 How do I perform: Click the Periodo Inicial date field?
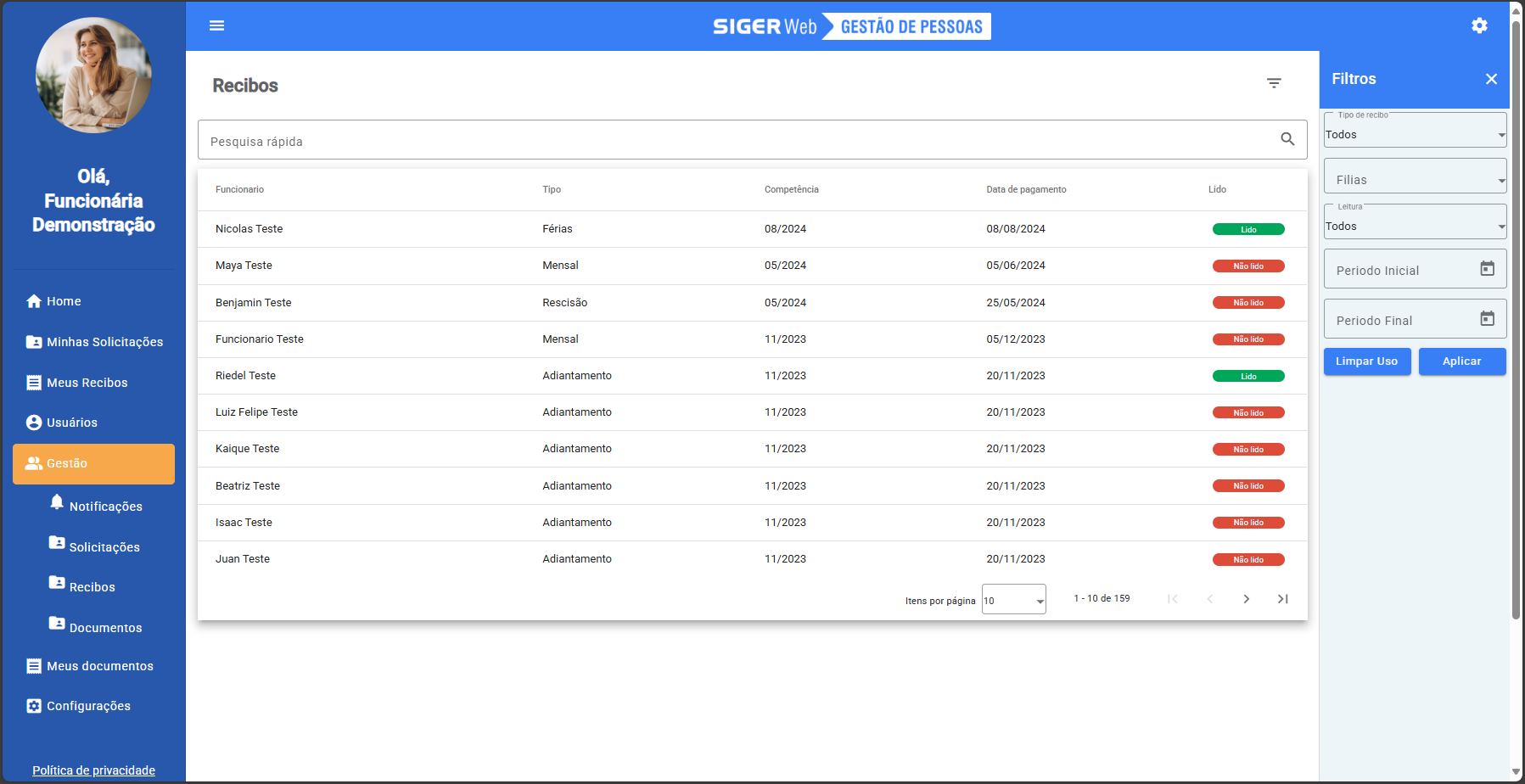click(x=1416, y=269)
